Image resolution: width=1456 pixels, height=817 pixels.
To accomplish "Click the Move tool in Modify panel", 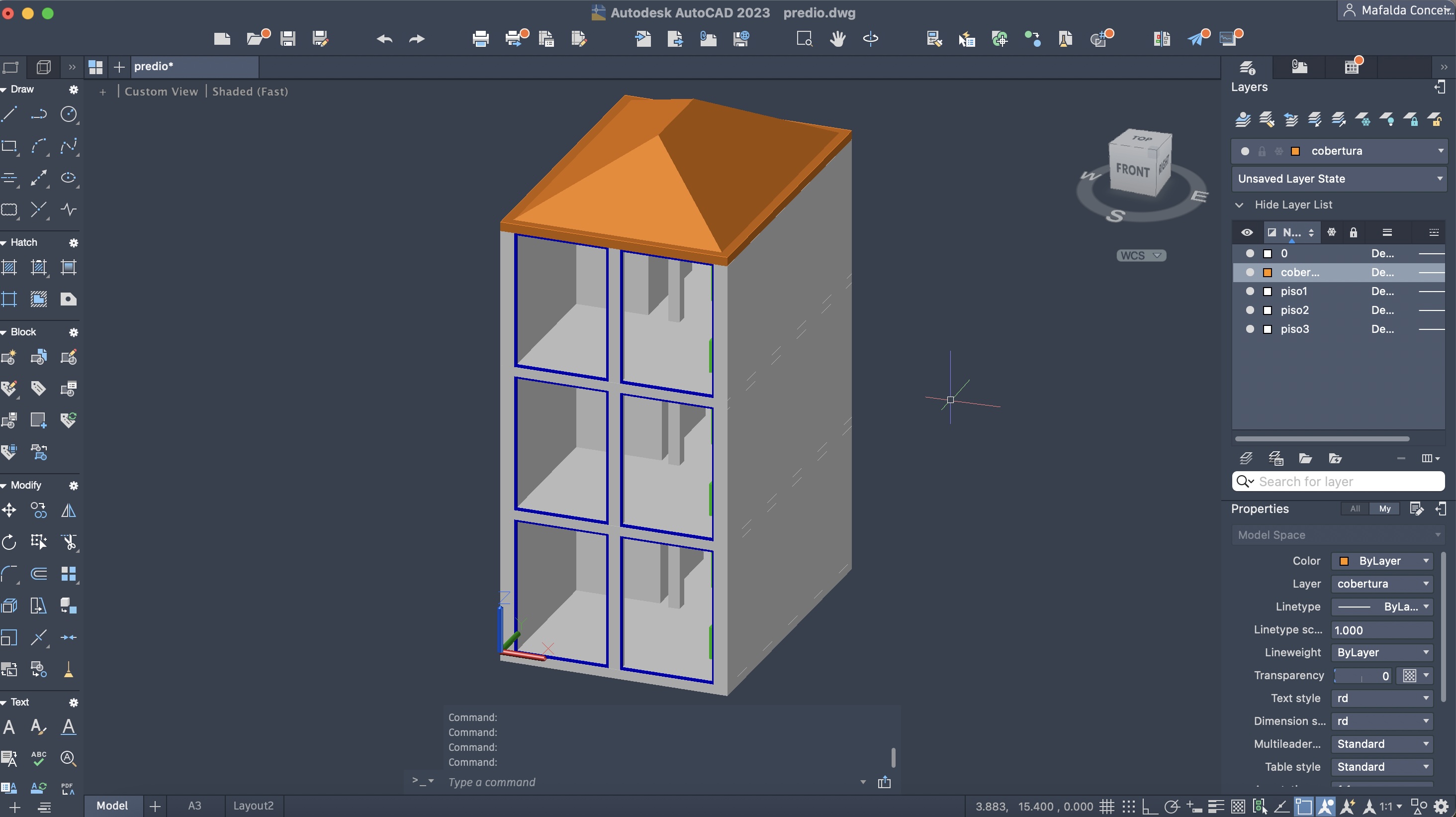I will click(9, 511).
